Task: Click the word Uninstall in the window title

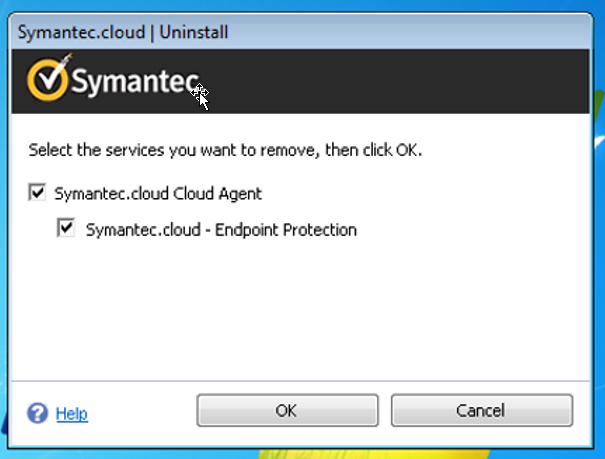Action: [x=194, y=32]
